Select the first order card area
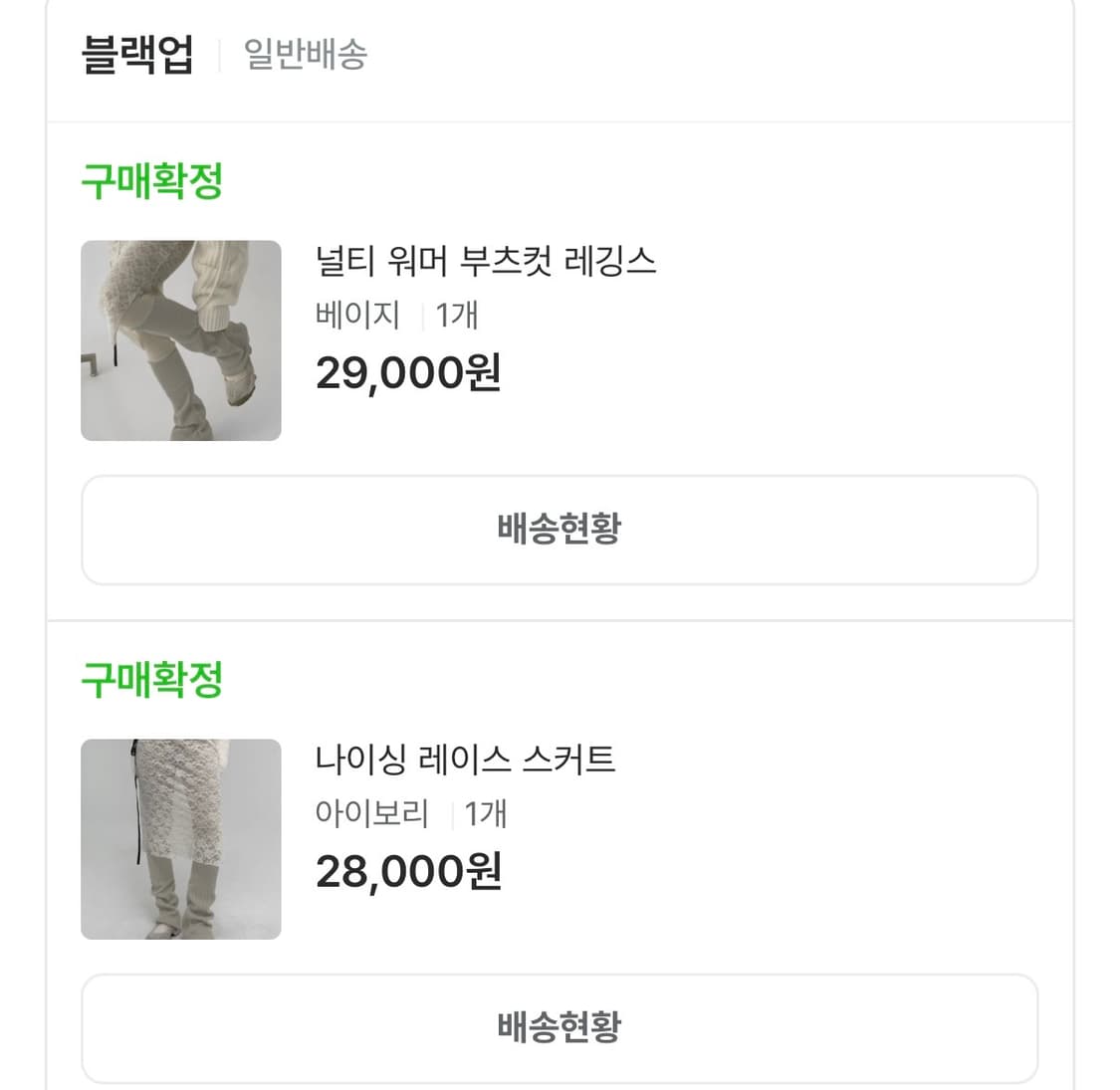The width and height of the screenshot is (1120, 1090). point(560,368)
